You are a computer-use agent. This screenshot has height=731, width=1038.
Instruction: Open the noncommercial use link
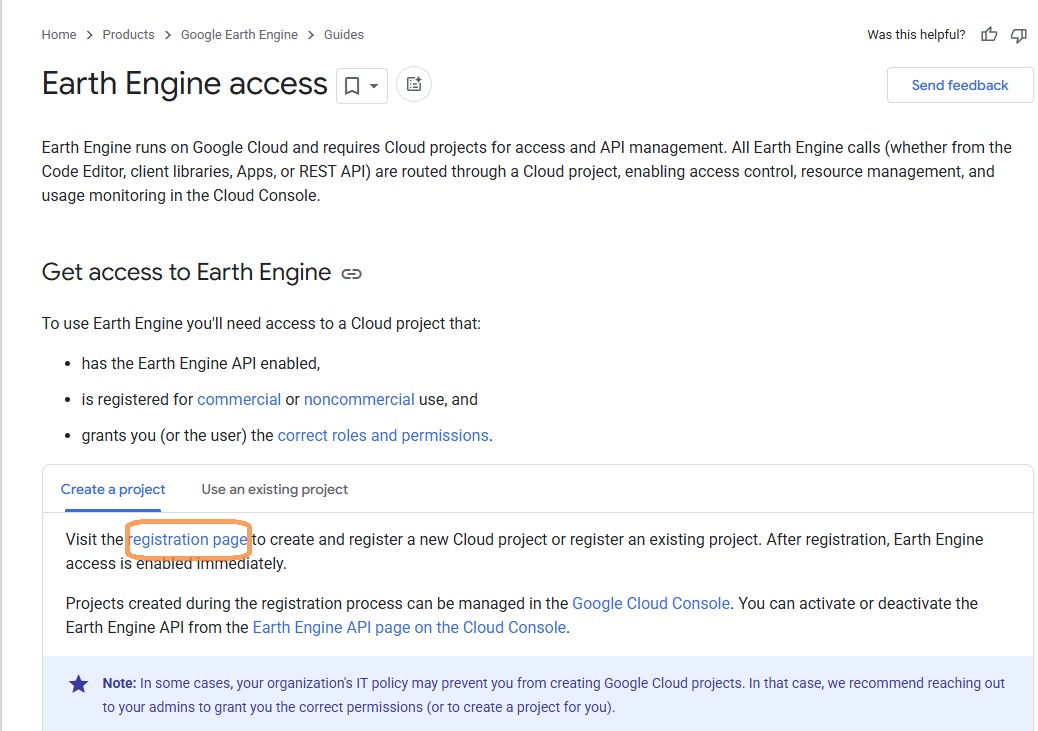point(359,399)
